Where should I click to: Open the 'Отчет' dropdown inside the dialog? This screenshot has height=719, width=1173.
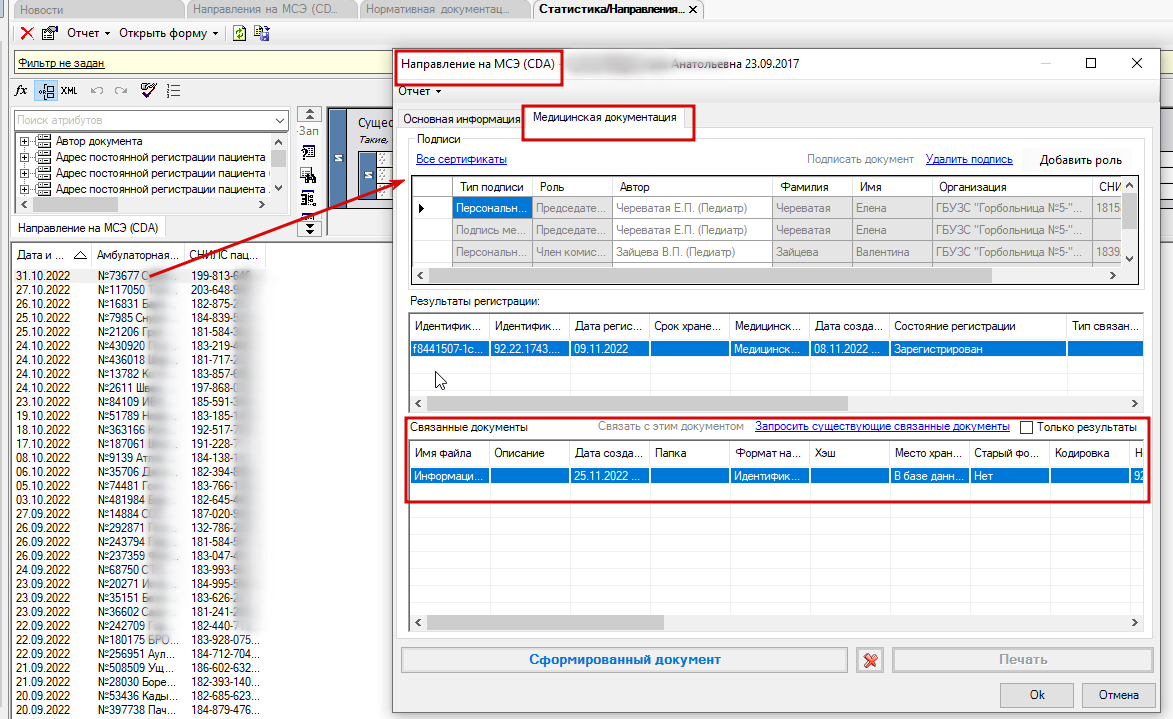click(x=419, y=91)
